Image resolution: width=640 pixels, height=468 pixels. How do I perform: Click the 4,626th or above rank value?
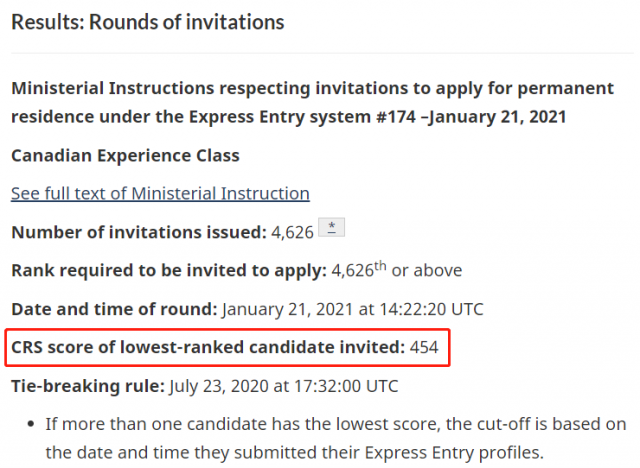pos(397,270)
